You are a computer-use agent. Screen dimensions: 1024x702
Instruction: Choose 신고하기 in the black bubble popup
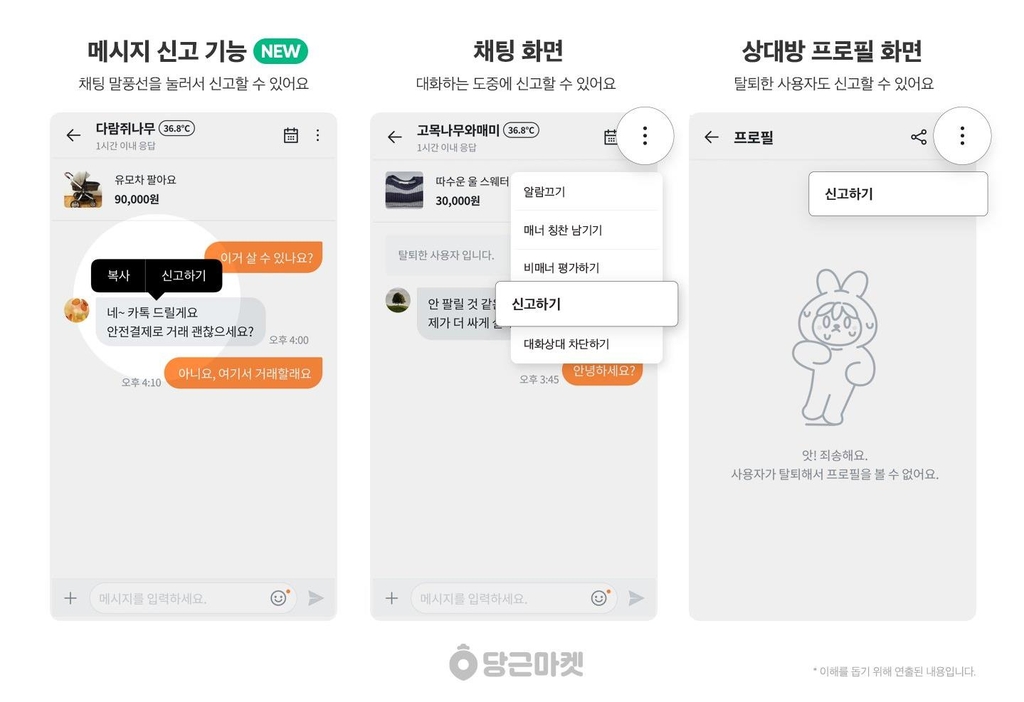[x=184, y=276]
